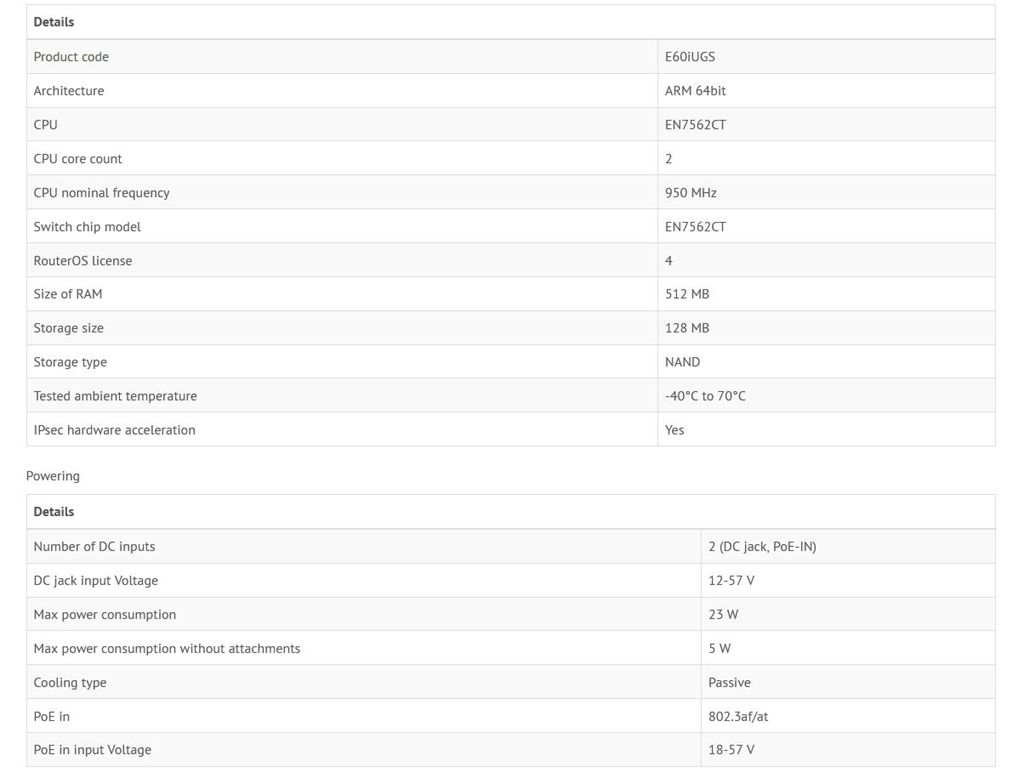Click the IPsec hardware acceleration label
The height and width of the screenshot is (778, 1024).
point(114,430)
